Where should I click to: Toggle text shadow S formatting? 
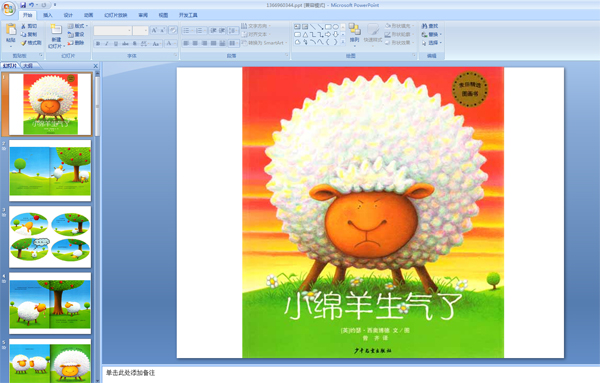tap(135, 44)
